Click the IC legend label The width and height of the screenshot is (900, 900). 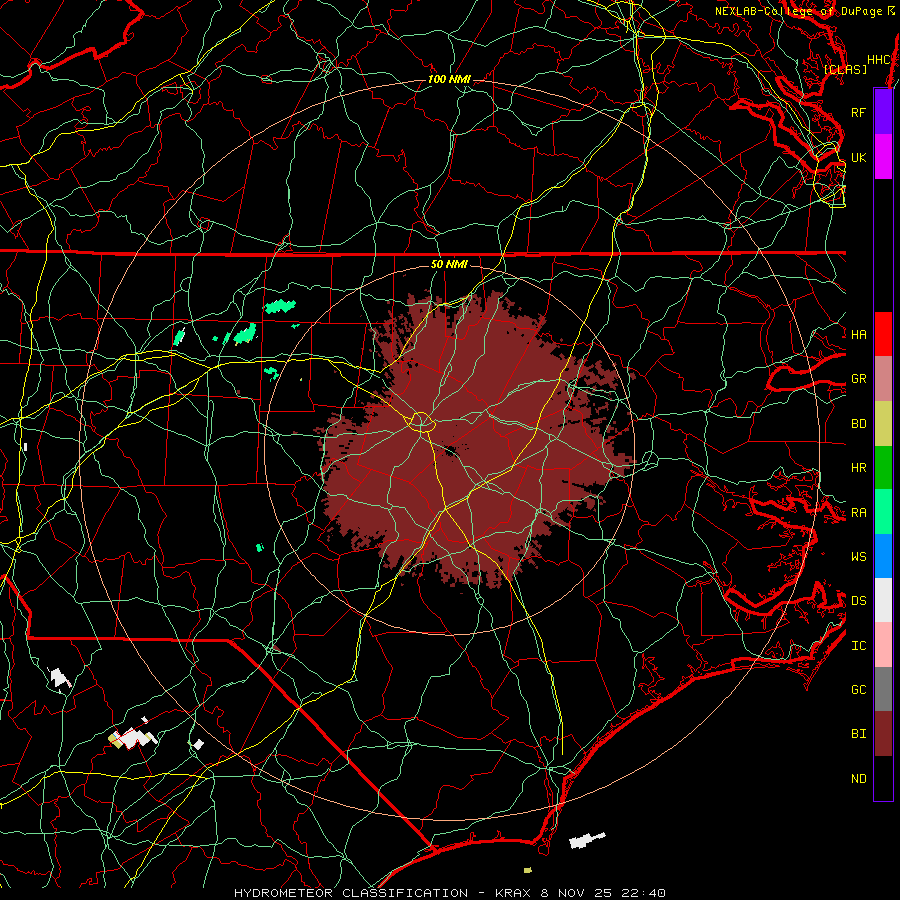(858, 645)
